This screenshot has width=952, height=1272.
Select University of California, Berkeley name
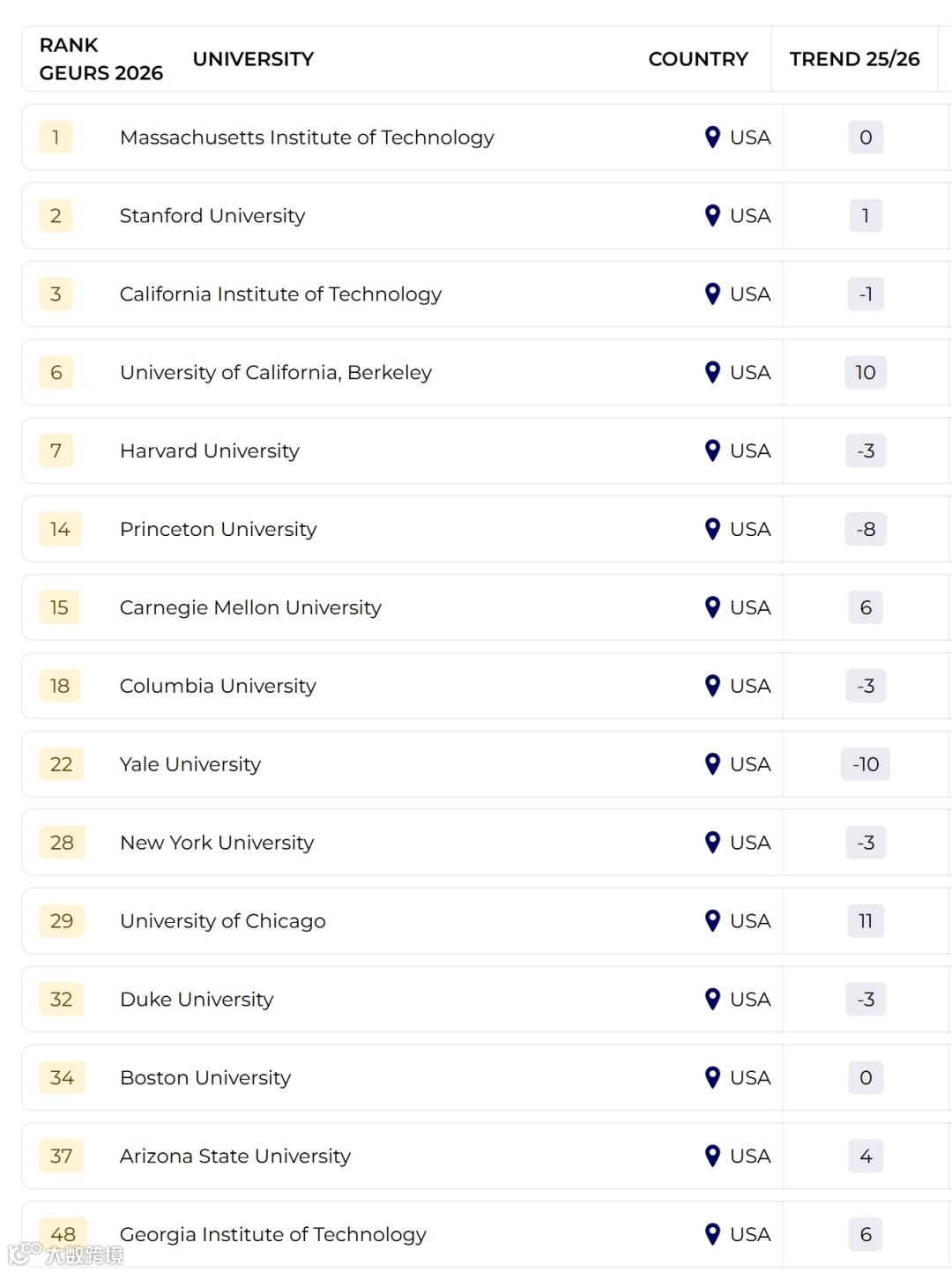pyautogui.click(x=275, y=373)
